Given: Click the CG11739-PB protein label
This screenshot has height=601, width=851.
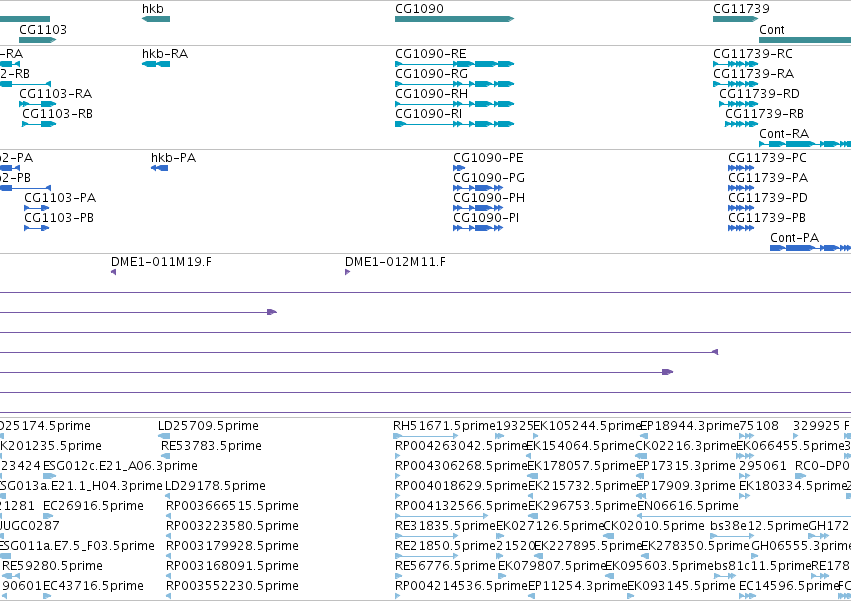Looking at the screenshot, I should [x=767, y=218].
